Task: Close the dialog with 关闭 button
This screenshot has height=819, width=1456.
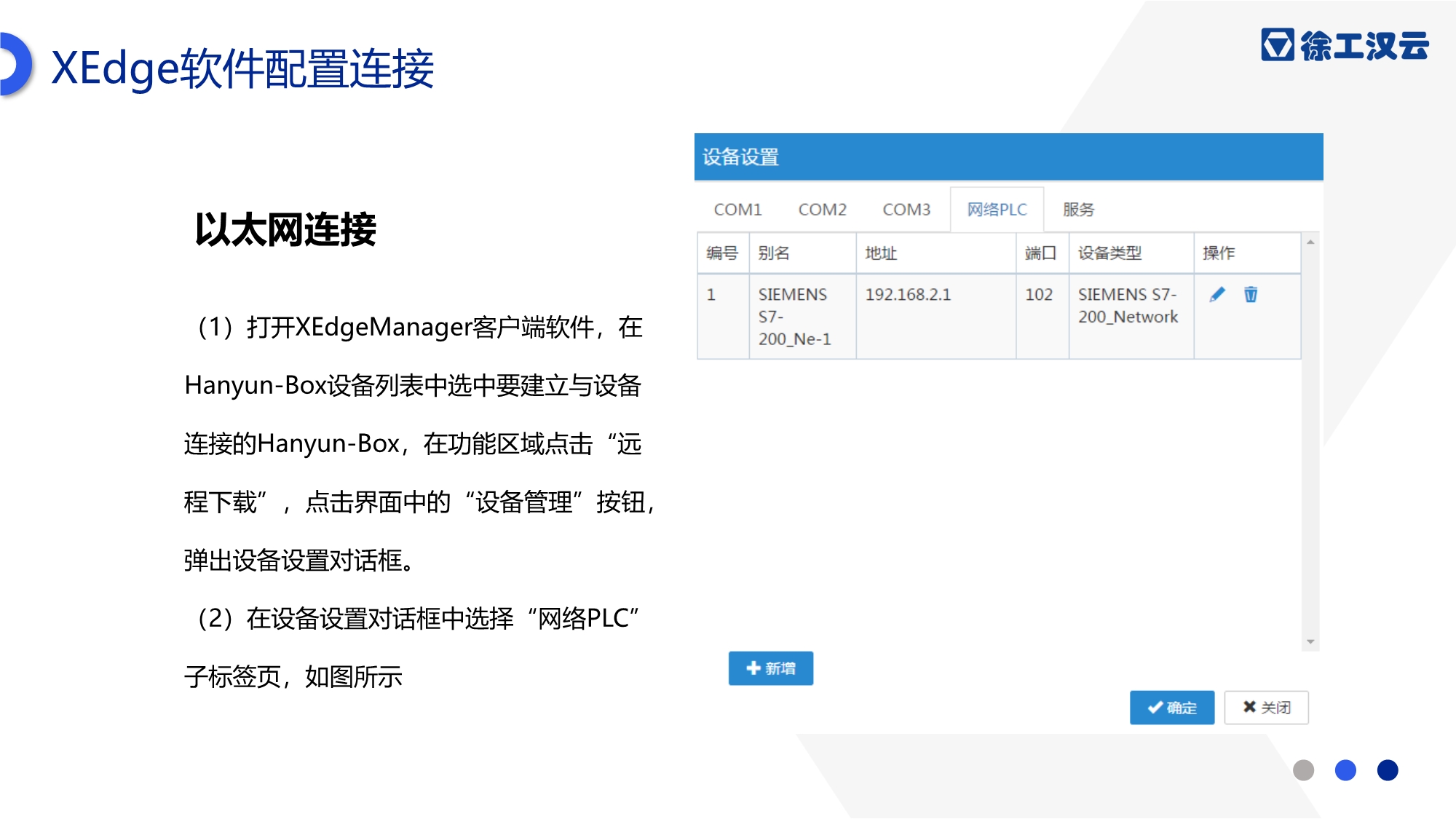Action: [1267, 708]
